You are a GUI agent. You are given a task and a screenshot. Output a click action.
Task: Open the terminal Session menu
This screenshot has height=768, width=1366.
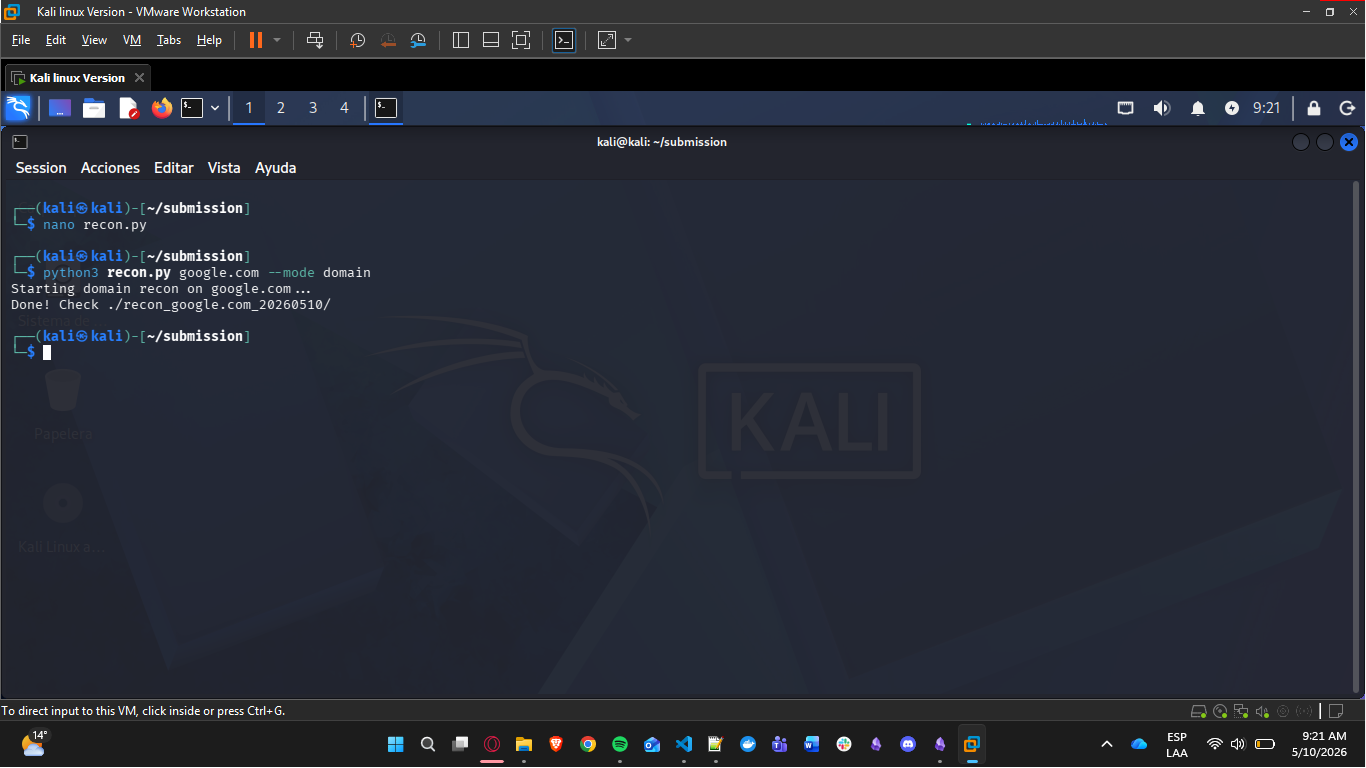41,168
